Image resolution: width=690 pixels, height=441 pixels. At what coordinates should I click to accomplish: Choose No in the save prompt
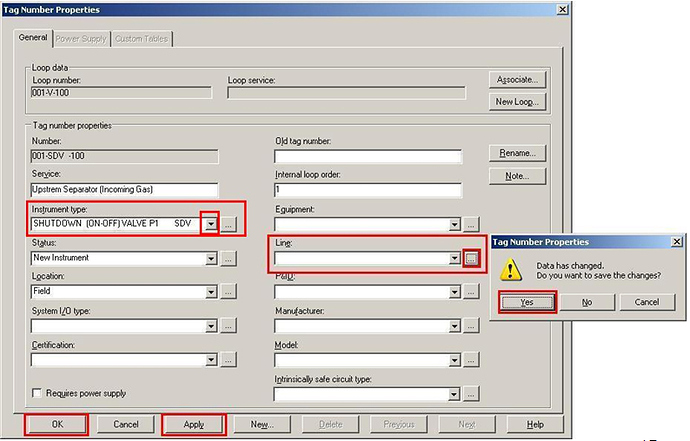[x=587, y=302]
